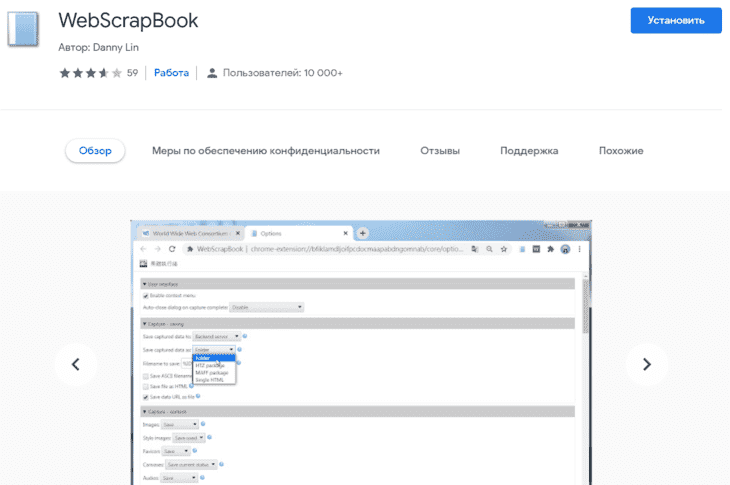730x485 pixels.
Task: In the preview, click the Save captured data as dropdown
Action: tap(214, 350)
